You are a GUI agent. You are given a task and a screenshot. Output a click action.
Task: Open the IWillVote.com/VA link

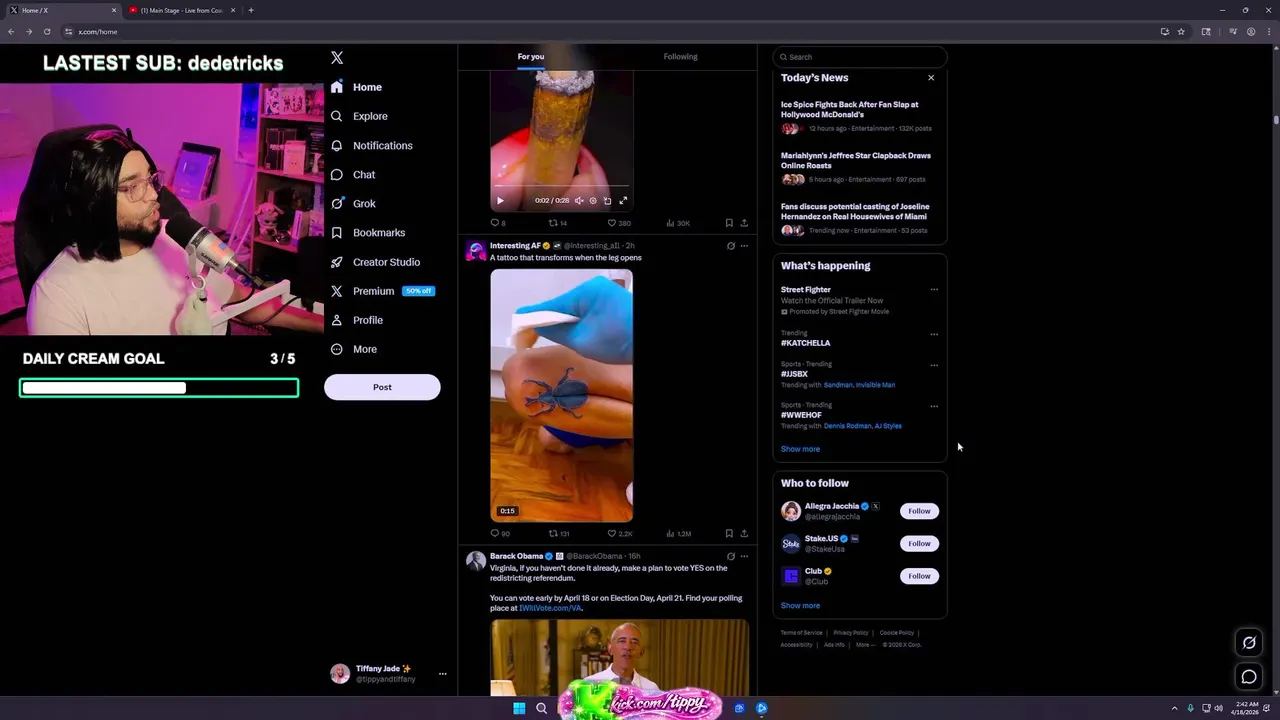point(550,608)
